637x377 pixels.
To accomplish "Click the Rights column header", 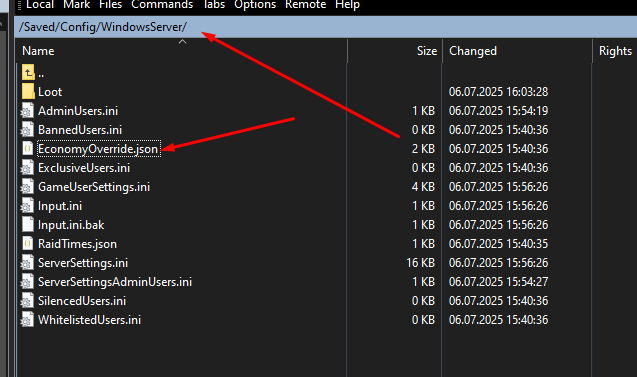I will pos(615,51).
